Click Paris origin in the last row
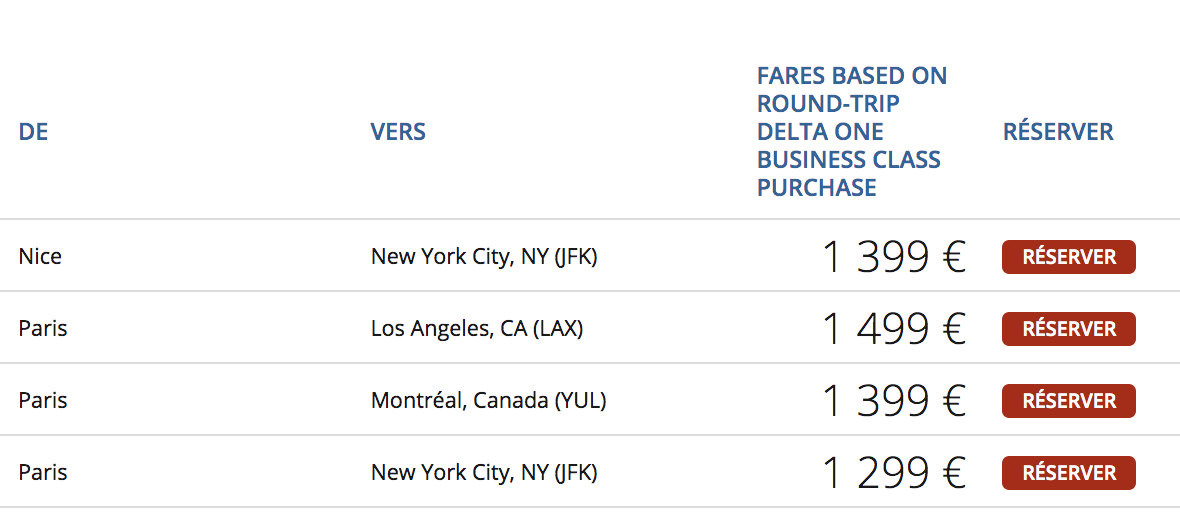This screenshot has width=1180, height=518. tap(43, 473)
